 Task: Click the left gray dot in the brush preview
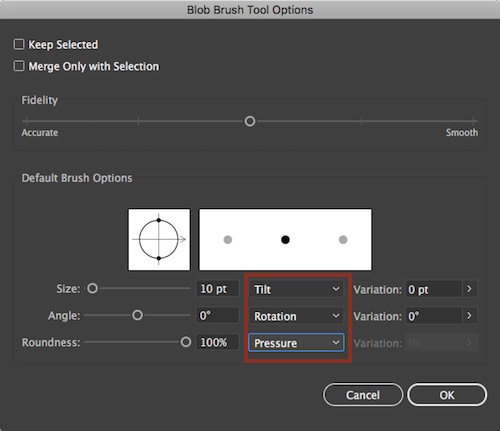(x=228, y=240)
